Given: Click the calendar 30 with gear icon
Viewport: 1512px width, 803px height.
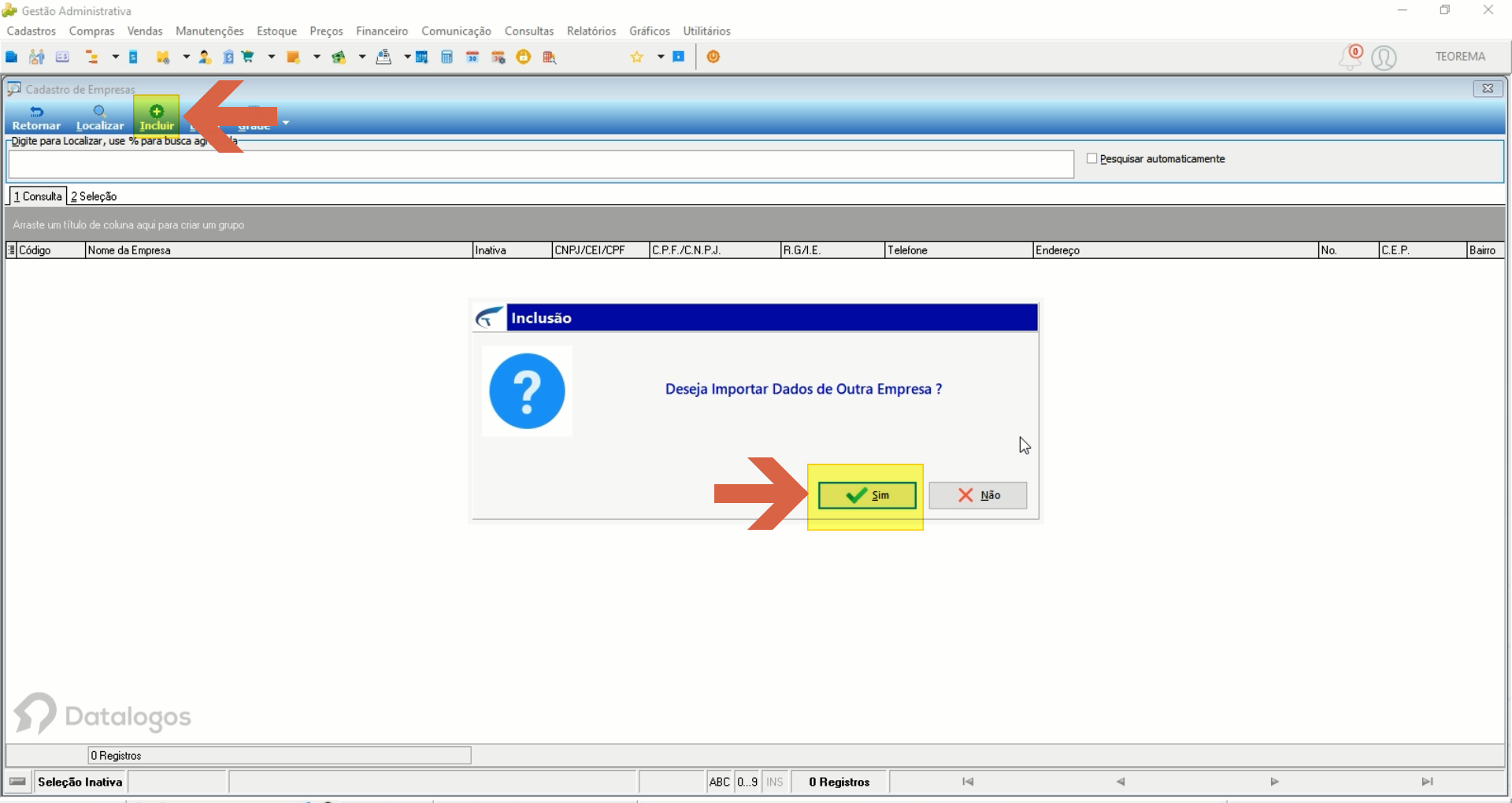Looking at the screenshot, I should click(x=498, y=57).
